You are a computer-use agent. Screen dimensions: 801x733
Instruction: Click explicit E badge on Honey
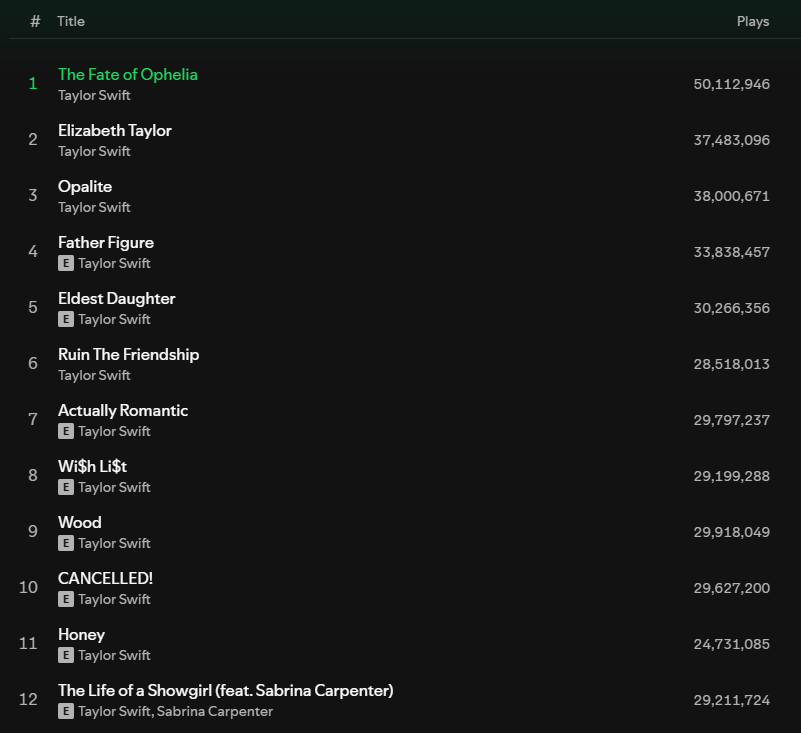coord(65,655)
